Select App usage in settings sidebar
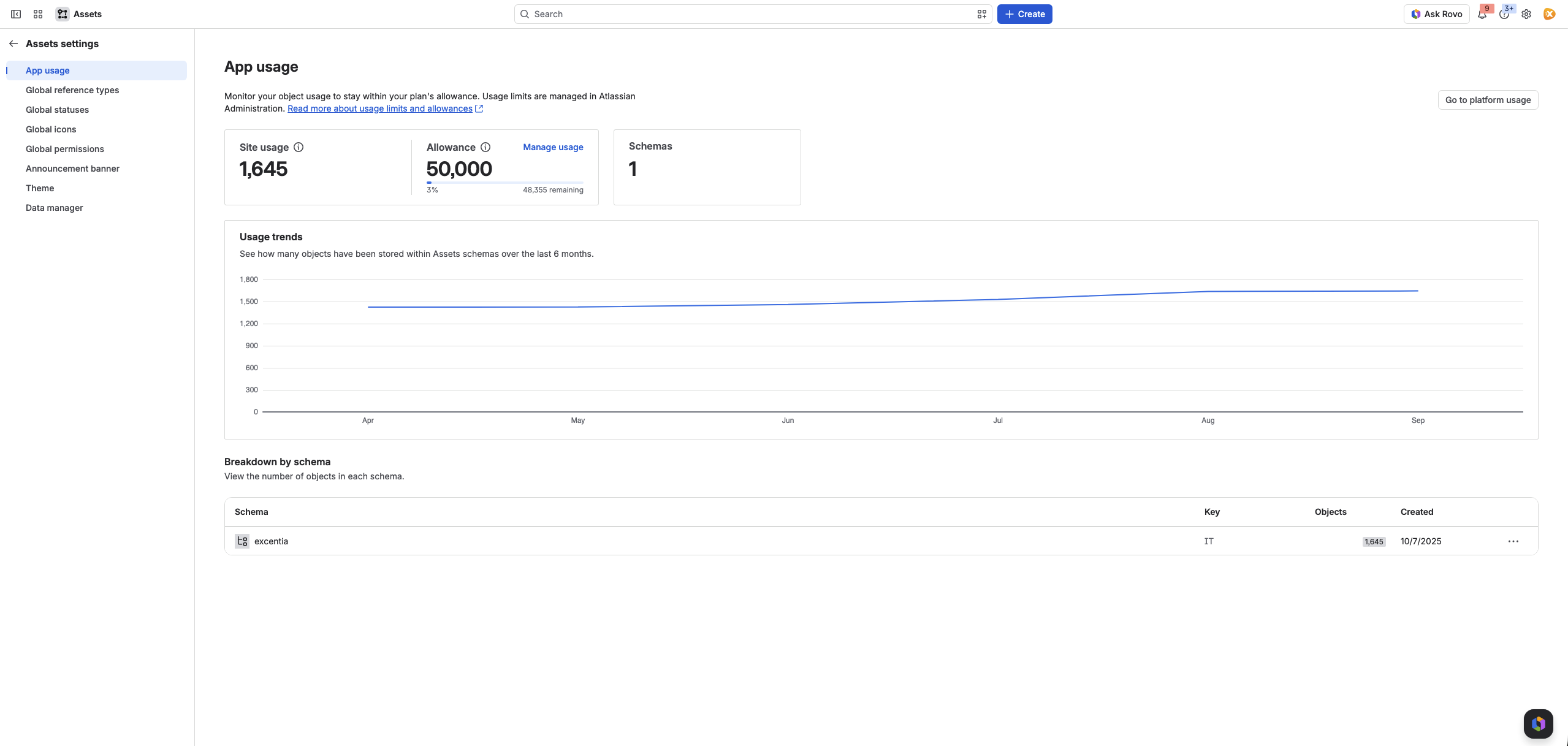This screenshot has height=746, width=1568. coord(96,70)
